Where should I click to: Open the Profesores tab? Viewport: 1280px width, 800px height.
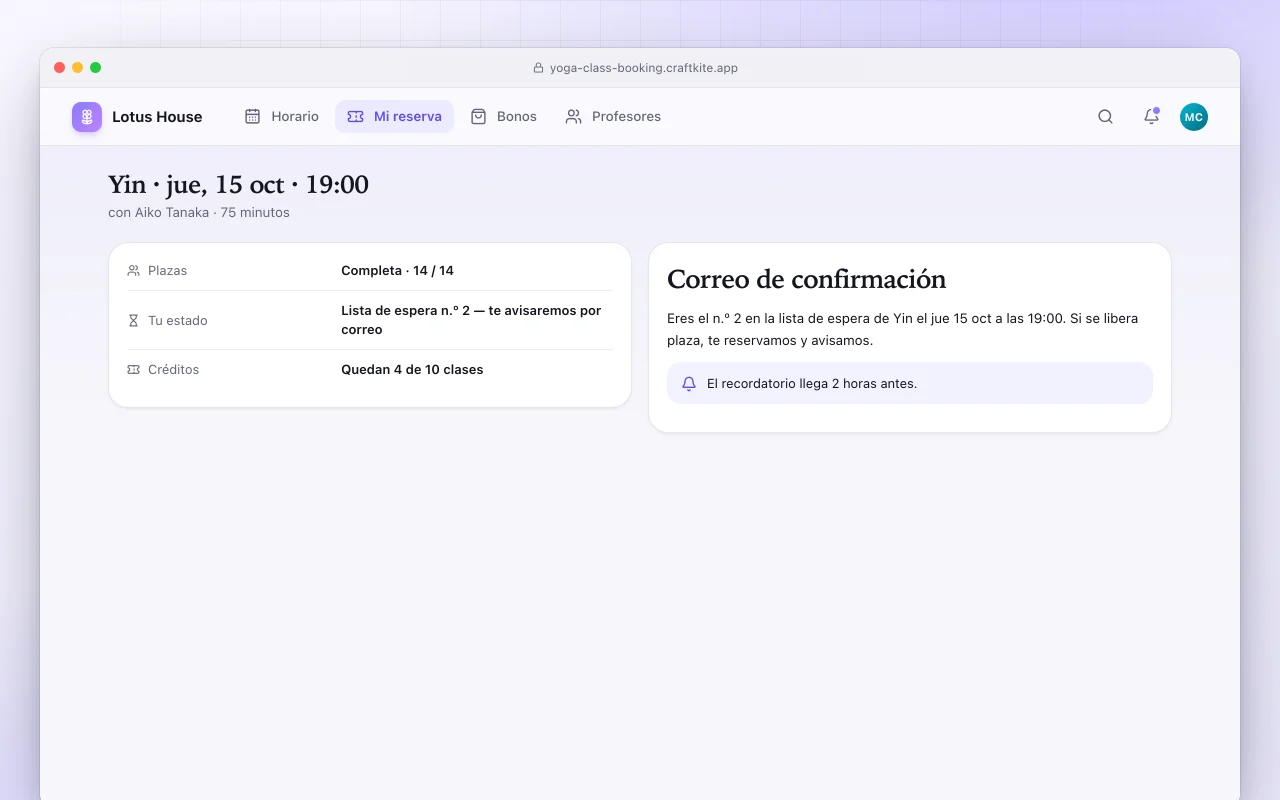pos(613,117)
